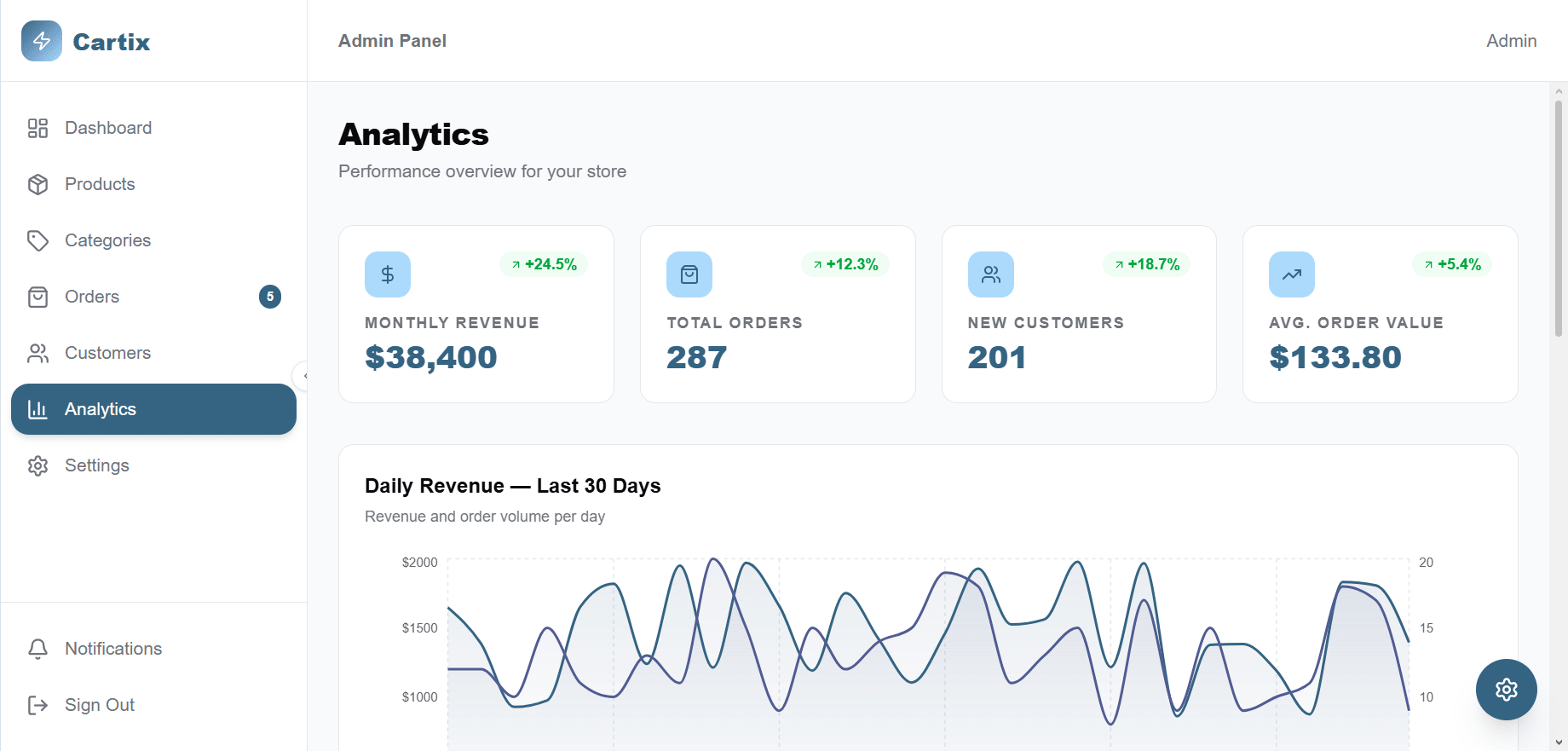
Task: Click the trend icon on Avg. Order Value card
Action: coord(1292,274)
